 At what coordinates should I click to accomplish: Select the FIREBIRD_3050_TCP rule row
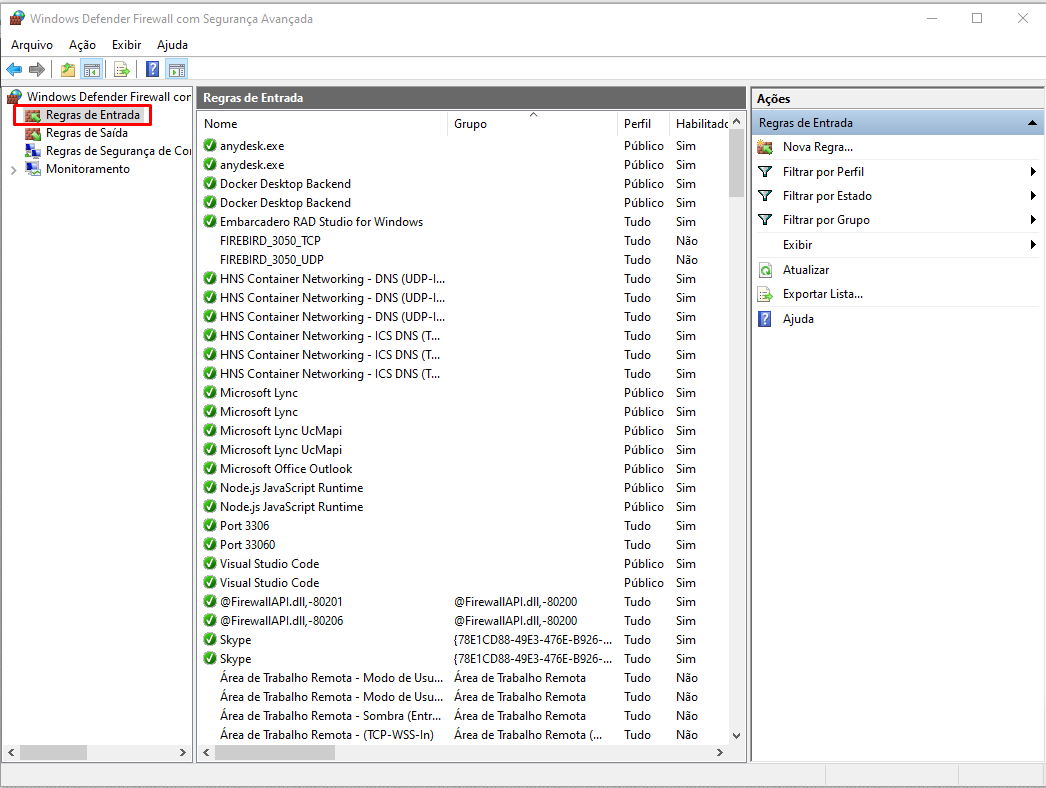point(270,241)
